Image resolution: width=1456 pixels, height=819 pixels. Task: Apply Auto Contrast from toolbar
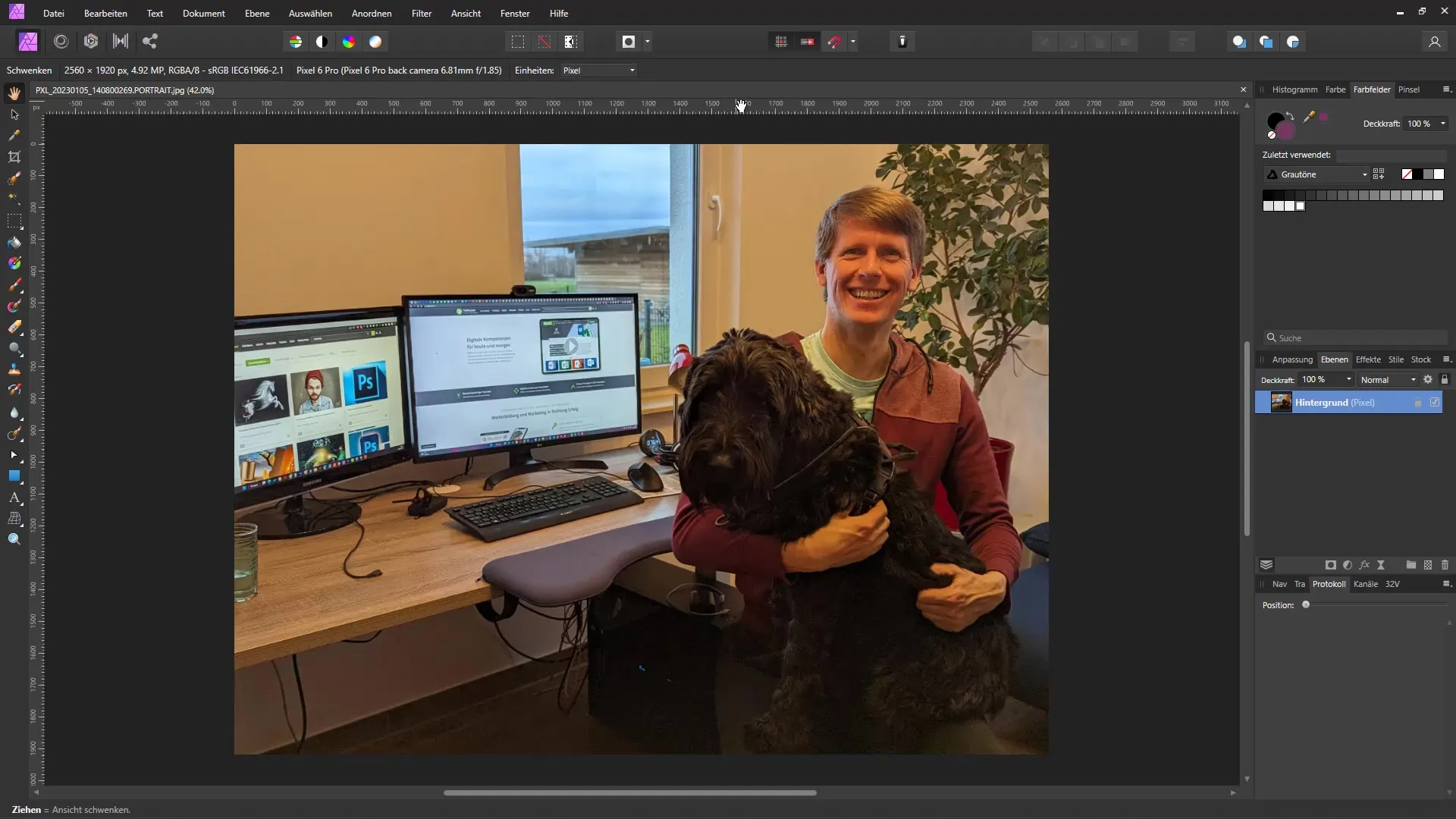tap(322, 42)
